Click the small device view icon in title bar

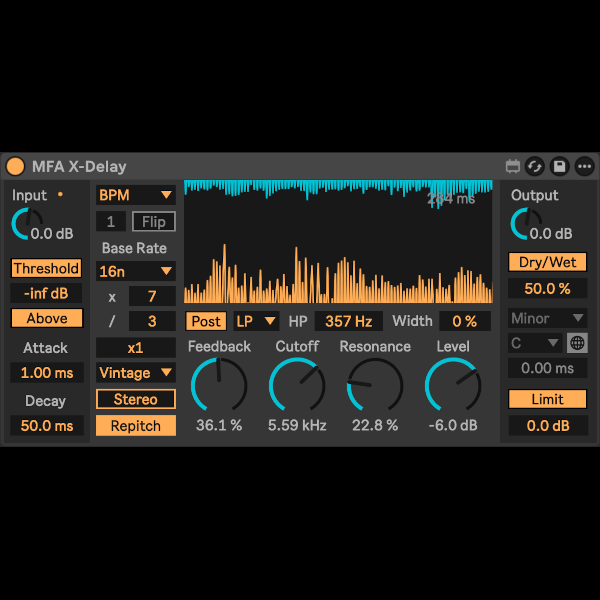[x=513, y=166]
